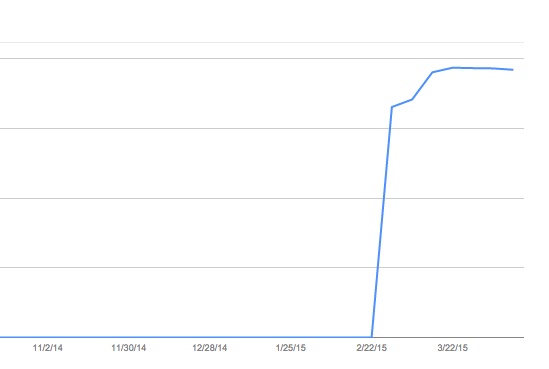The image size is (549, 369).
Task: Click the second kink before the final climb
Action: pos(412,99)
